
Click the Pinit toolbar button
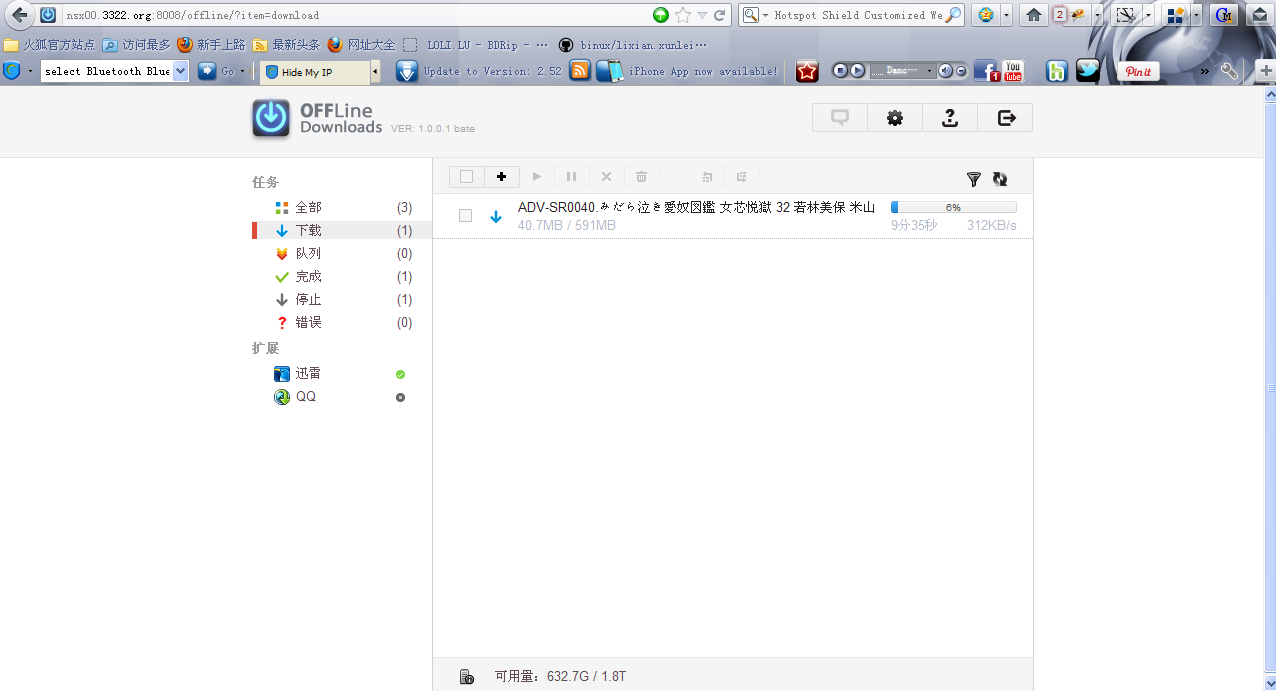[1138, 71]
